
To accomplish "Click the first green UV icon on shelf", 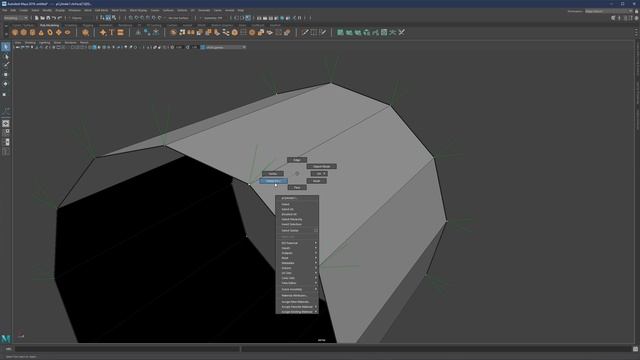I will click(340, 33).
